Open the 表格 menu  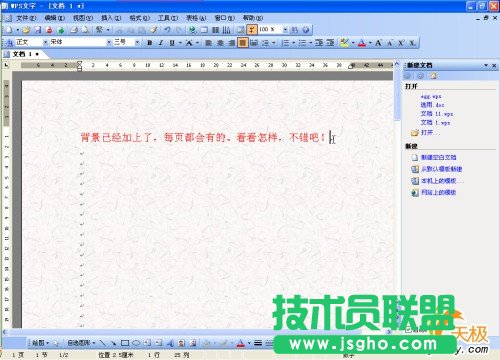[x=196, y=18]
